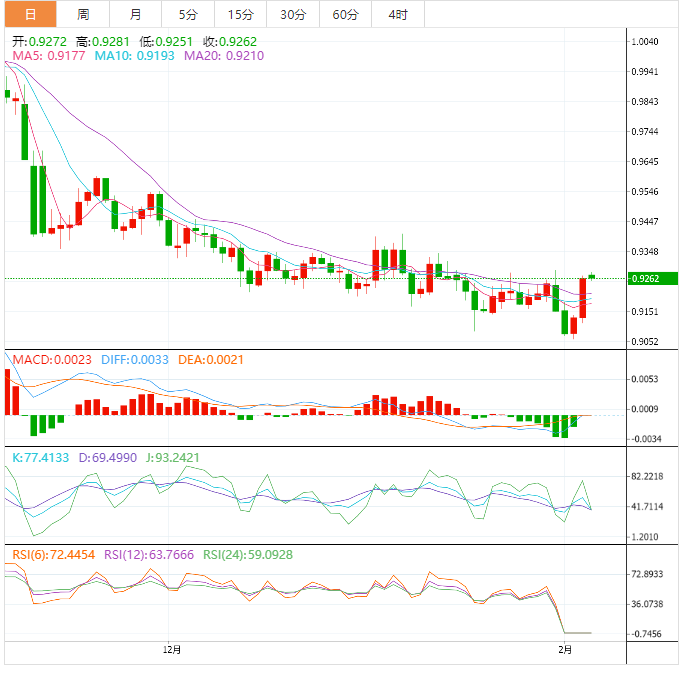The height and width of the screenshot is (675, 684).
Task: Click the MA5 indicator value label
Action: 49,57
